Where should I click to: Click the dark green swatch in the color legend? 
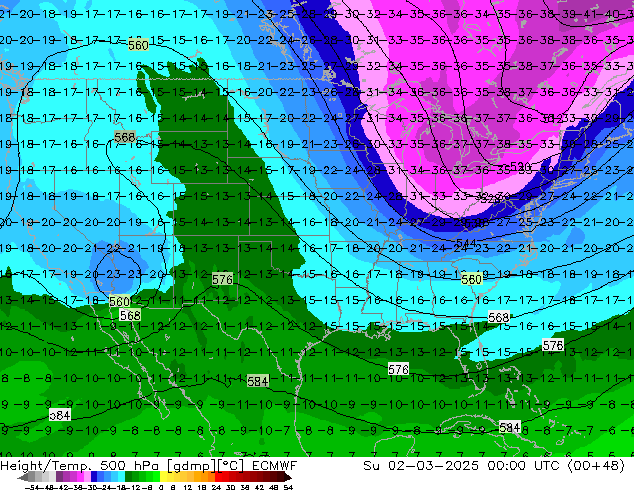[128, 476]
